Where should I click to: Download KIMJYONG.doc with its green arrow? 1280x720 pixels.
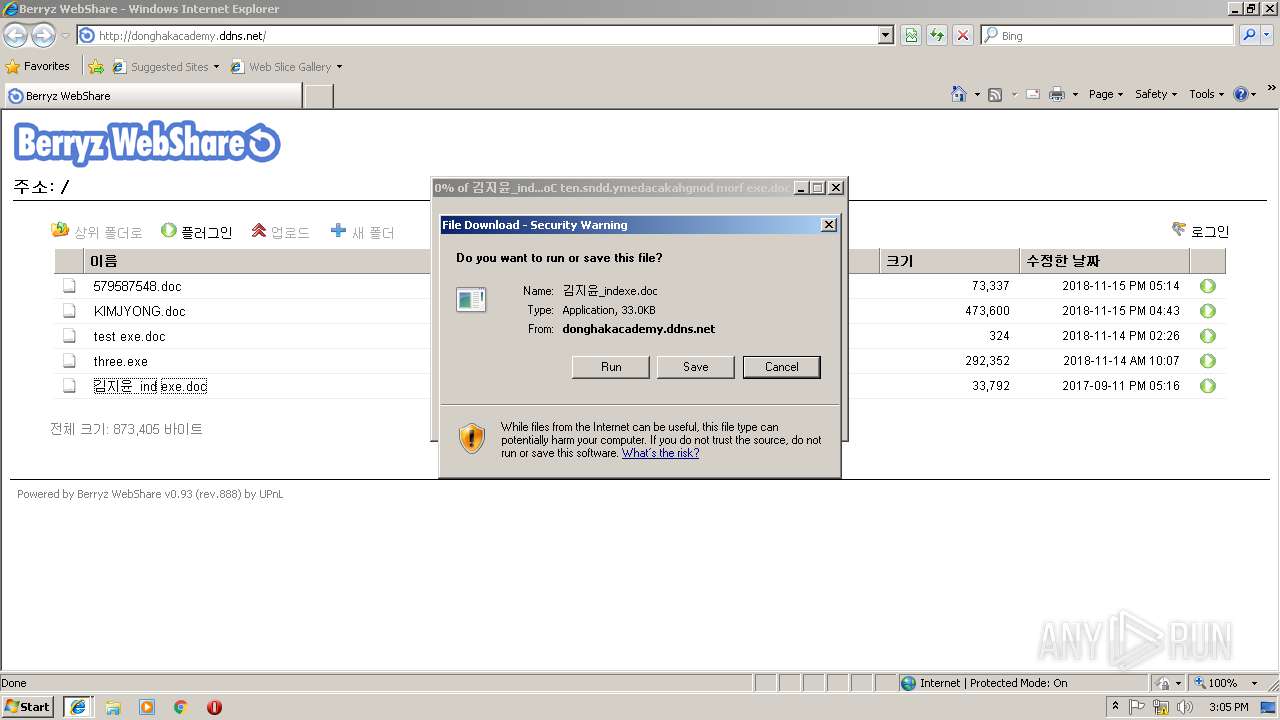click(x=1208, y=311)
